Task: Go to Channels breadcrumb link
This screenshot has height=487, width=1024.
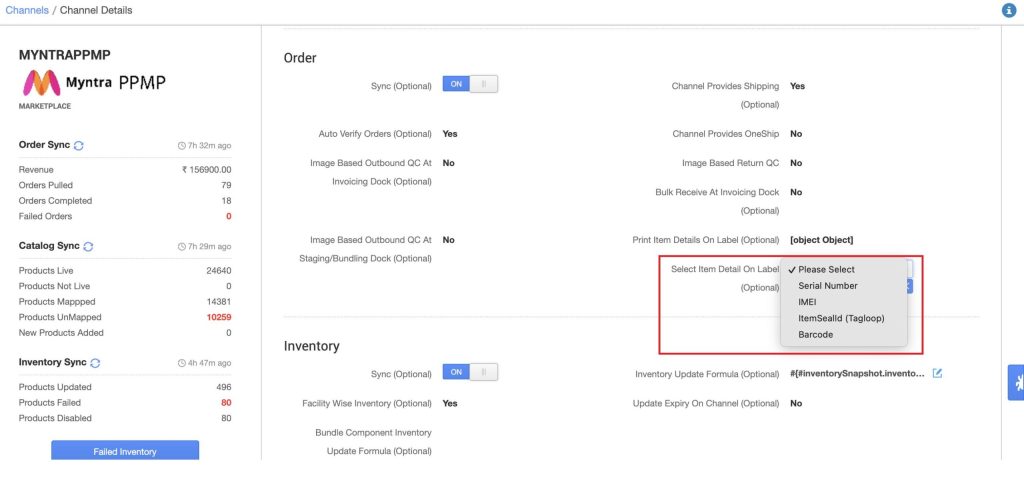Action: (27, 10)
